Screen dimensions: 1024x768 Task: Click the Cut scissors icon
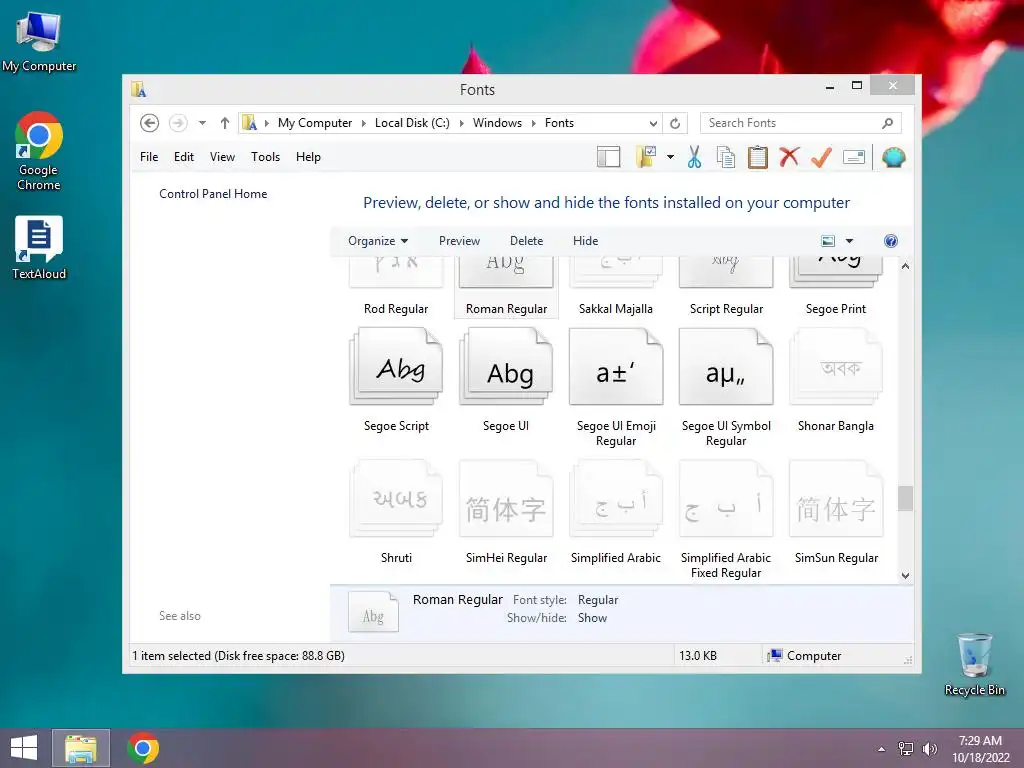(694, 157)
